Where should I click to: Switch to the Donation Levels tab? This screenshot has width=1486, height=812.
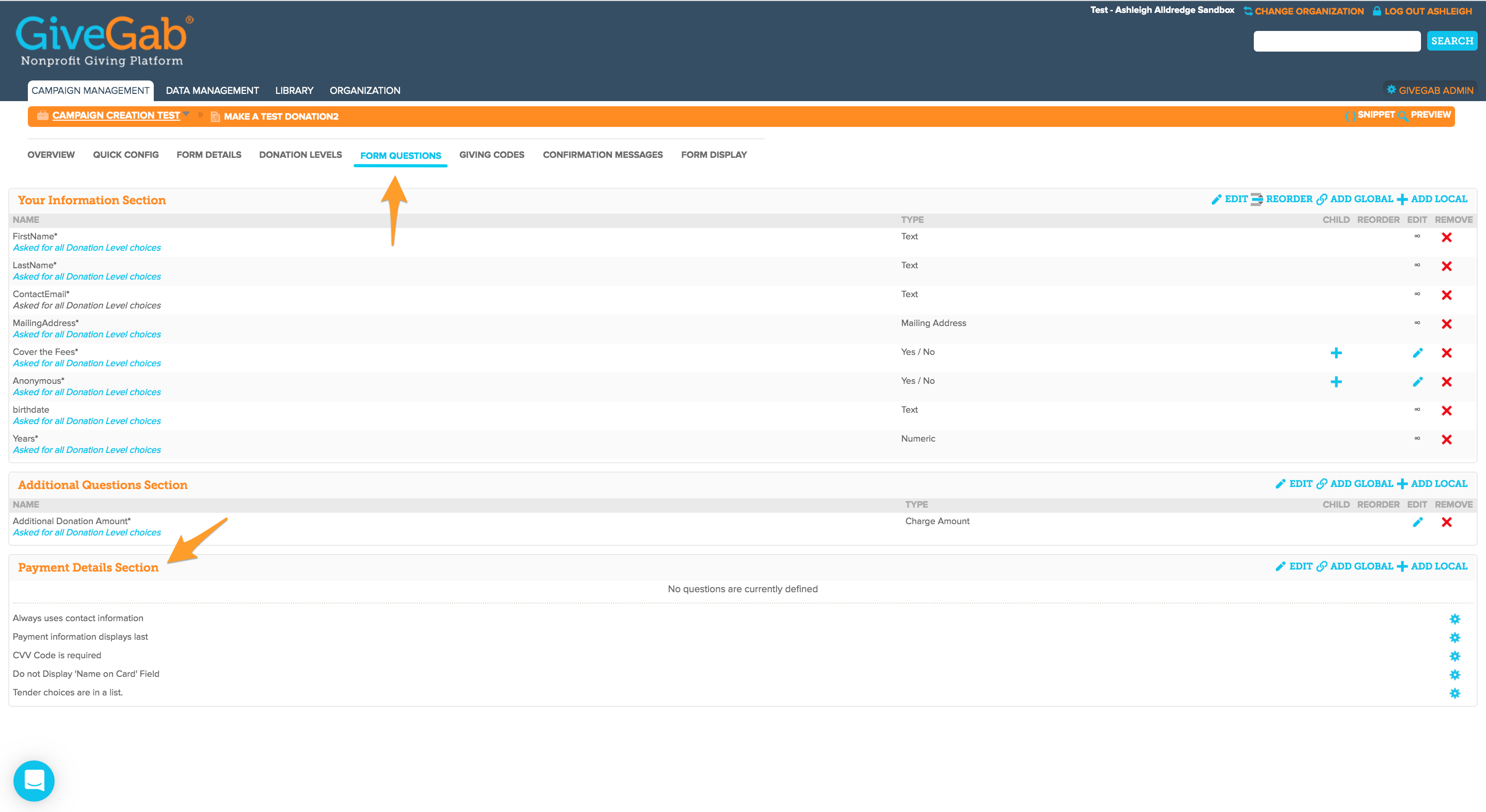(300, 155)
